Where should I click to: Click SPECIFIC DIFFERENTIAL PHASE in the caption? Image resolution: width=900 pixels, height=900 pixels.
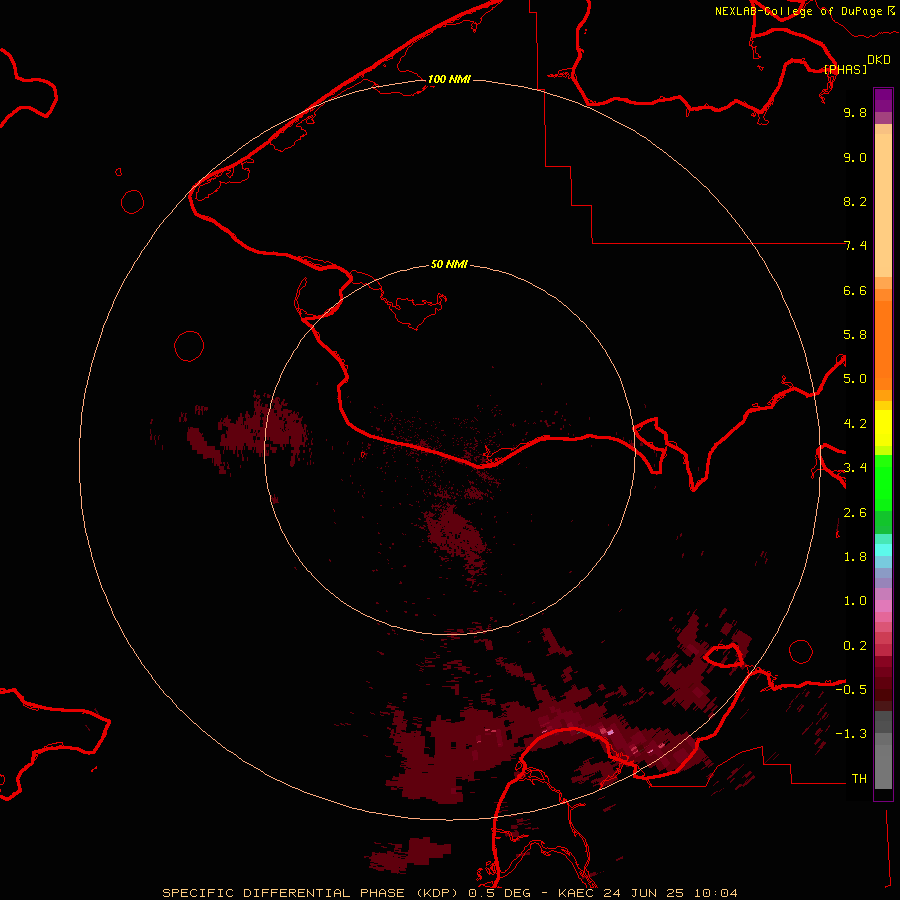click(x=285, y=893)
